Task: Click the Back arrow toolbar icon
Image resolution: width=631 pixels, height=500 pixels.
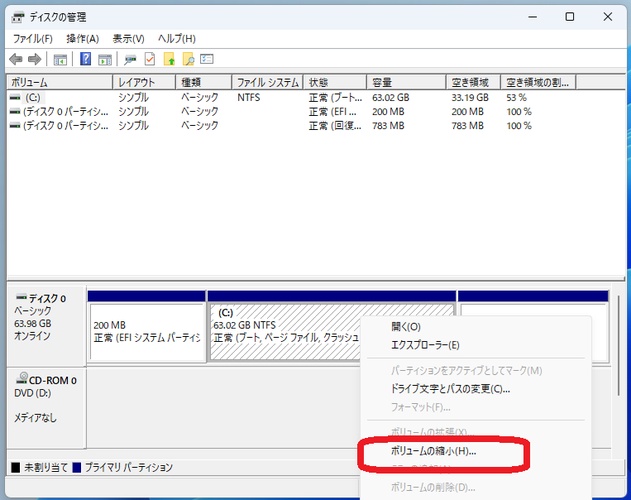Action: [x=16, y=60]
